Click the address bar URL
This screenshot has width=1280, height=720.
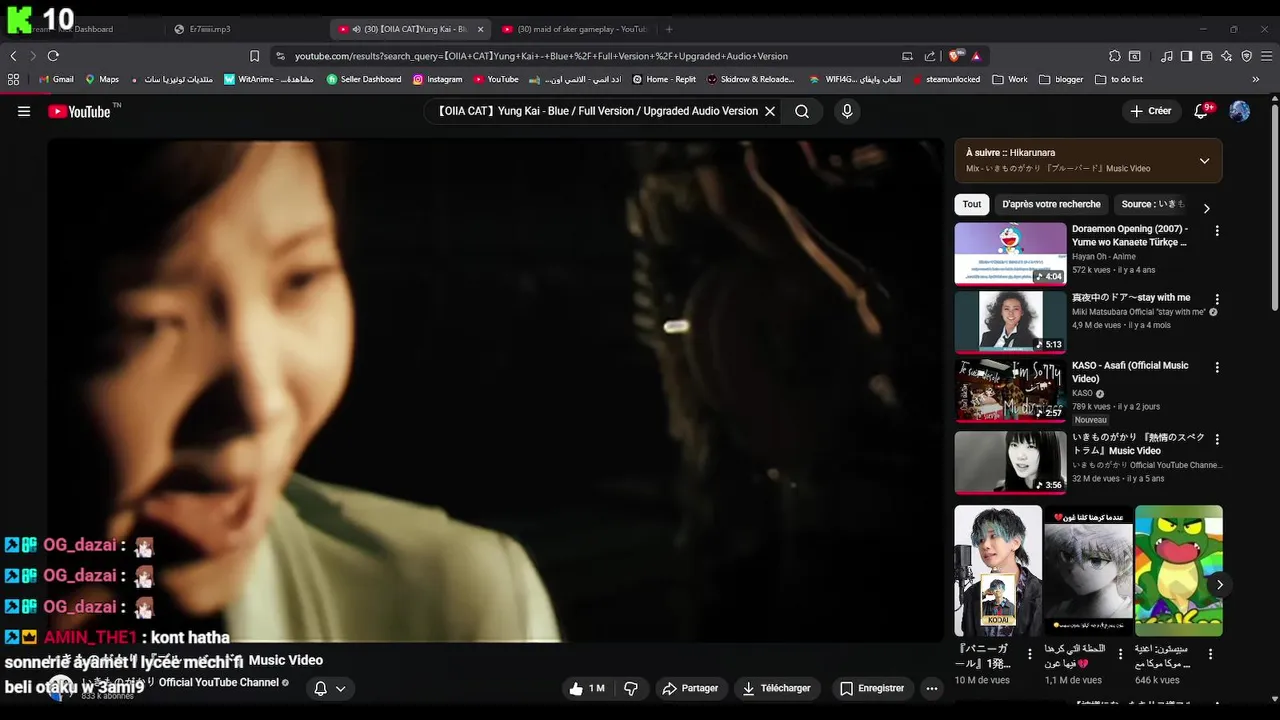(x=541, y=56)
